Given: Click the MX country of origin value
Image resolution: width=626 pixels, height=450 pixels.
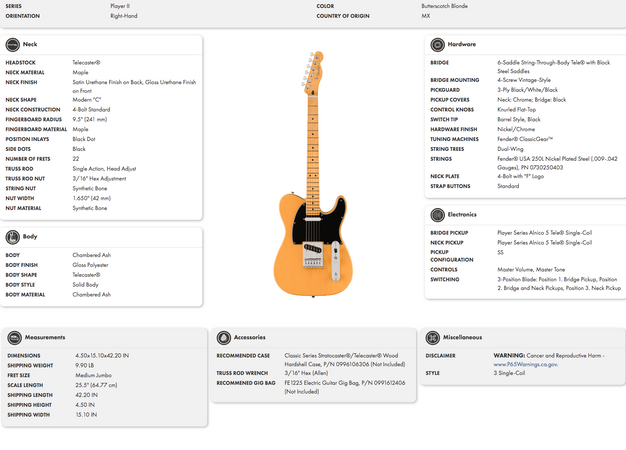Looking at the screenshot, I should click(426, 16).
